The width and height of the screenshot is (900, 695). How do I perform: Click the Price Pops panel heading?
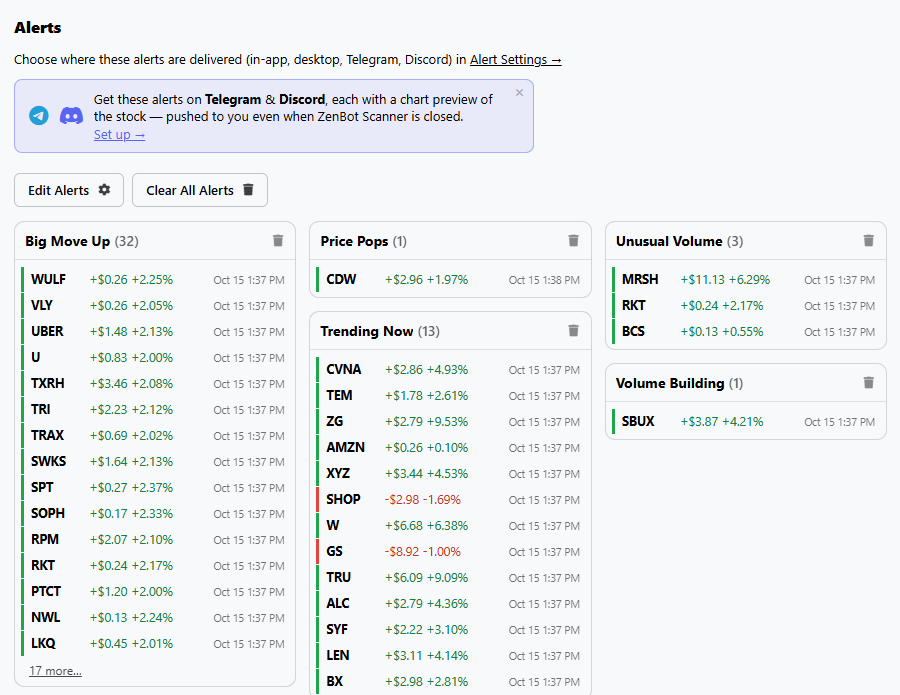click(x=354, y=241)
